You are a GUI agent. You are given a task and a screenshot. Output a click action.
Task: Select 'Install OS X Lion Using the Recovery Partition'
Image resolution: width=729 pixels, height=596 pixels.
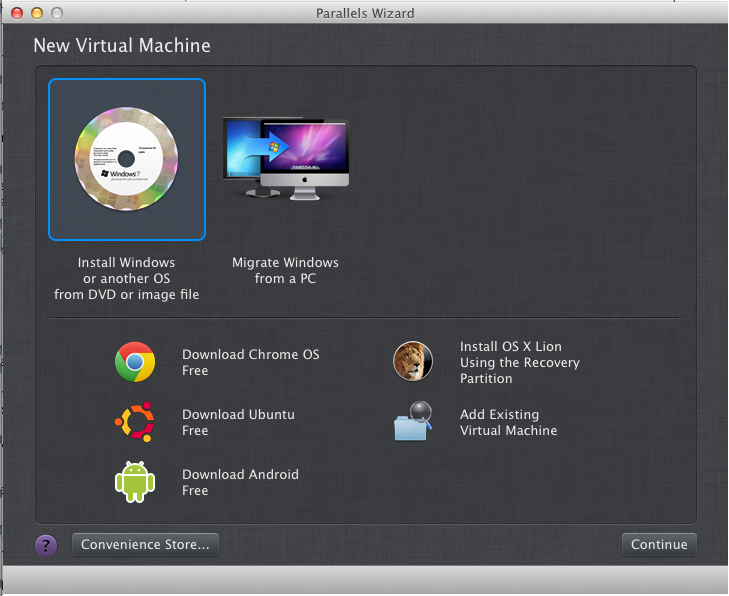tap(520, 362)
